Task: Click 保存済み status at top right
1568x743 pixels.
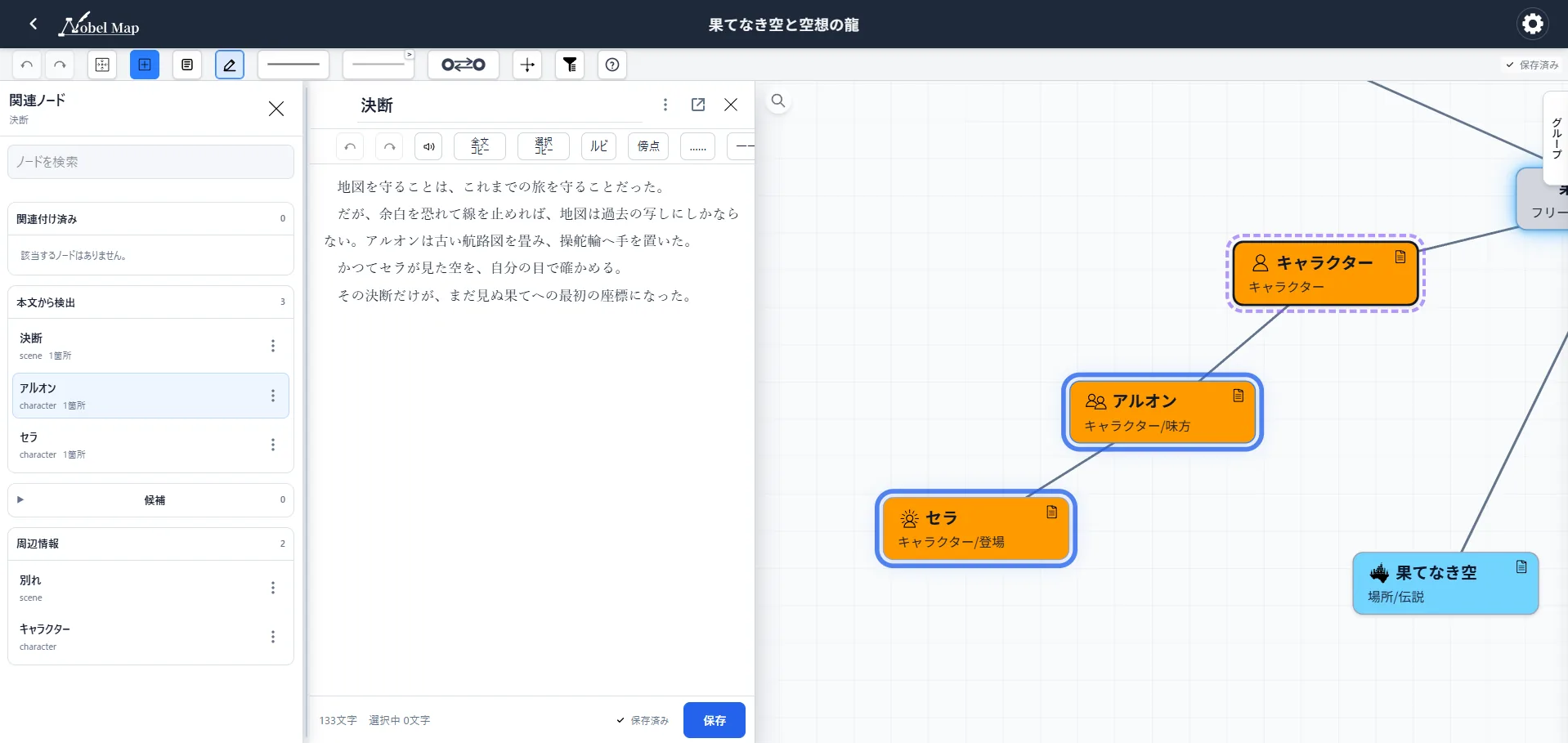Action: (1532, 65)
